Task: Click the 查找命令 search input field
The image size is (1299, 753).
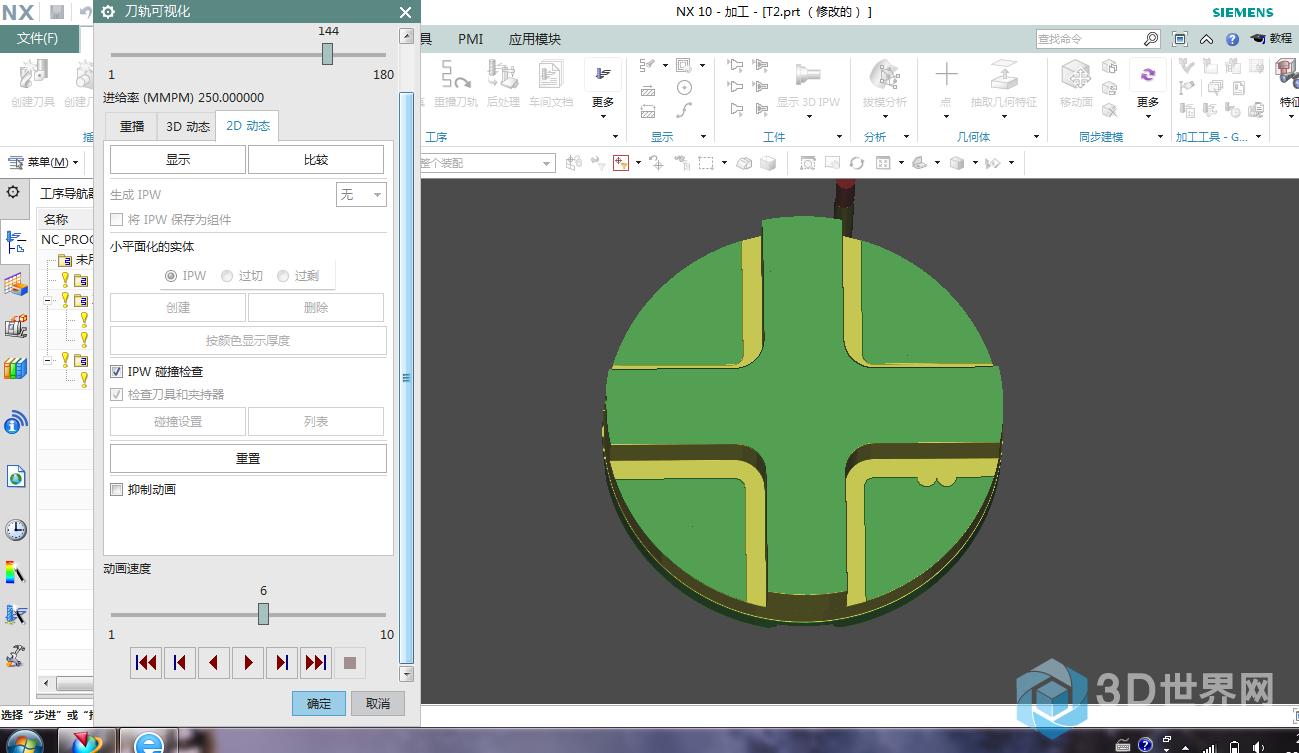Action: click(x=1089, y=39)
